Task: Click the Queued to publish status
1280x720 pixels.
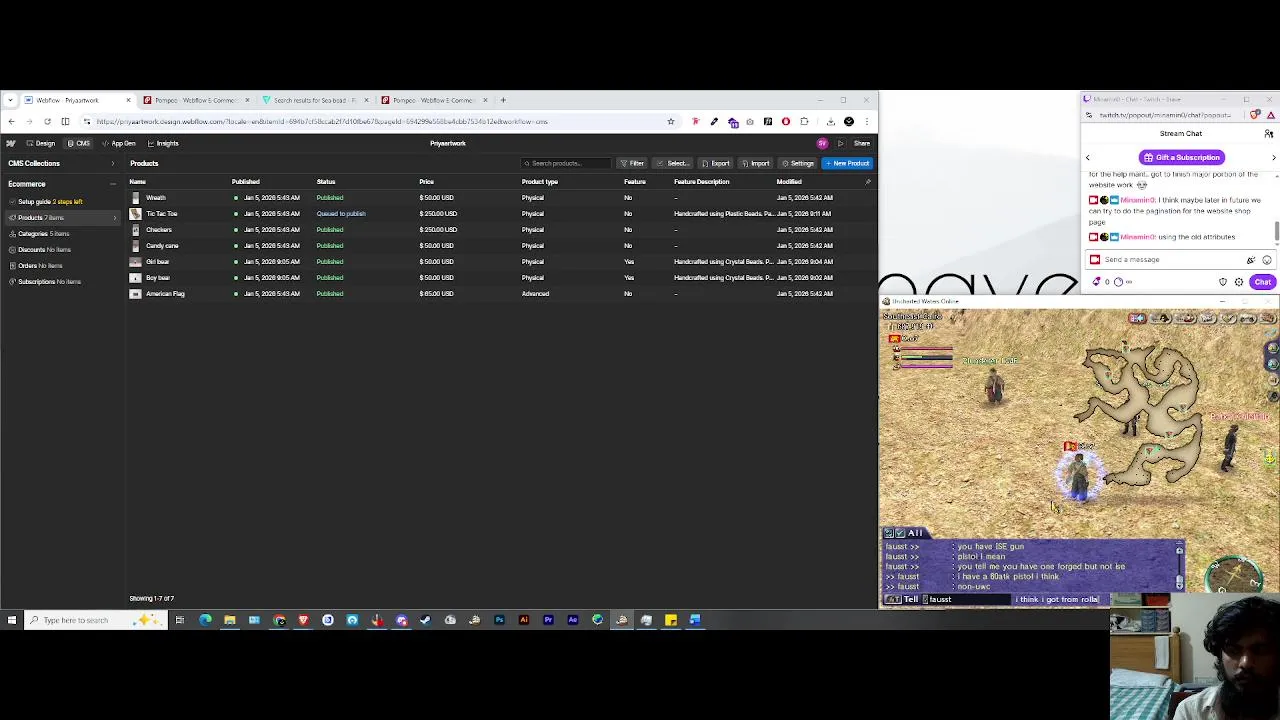Action: (x=341, y=214)
